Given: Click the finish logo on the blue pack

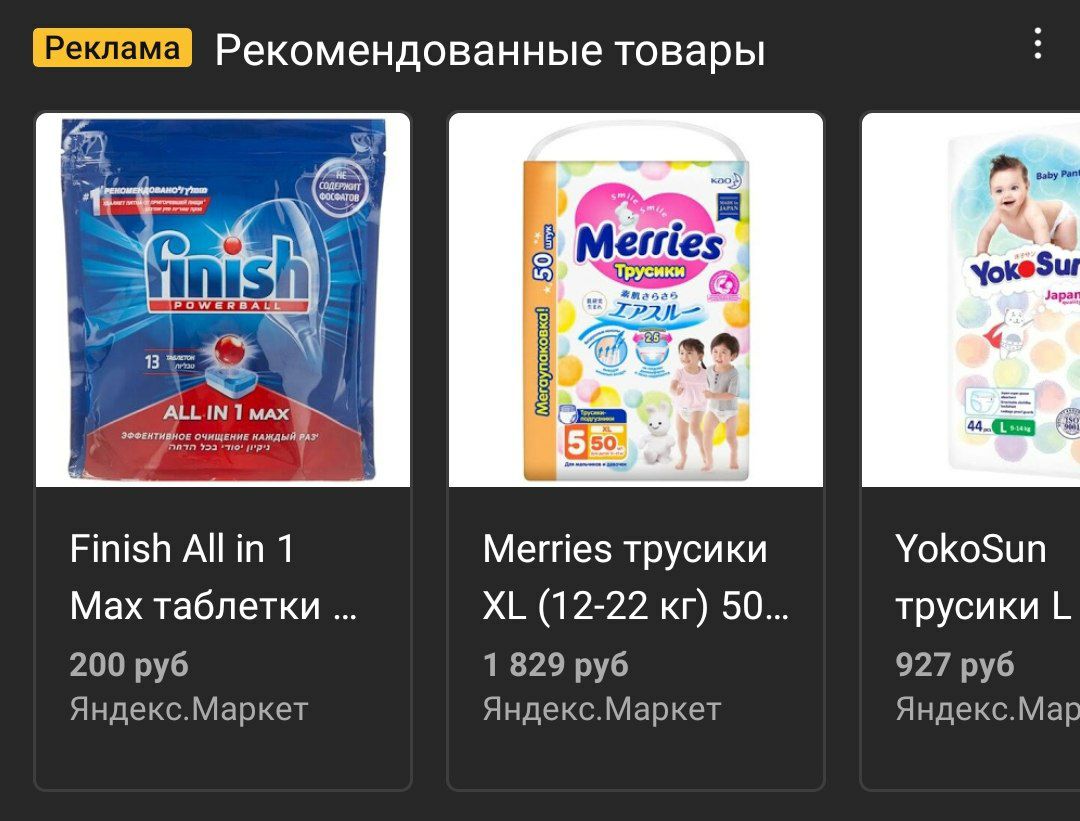Looking at the screenshot, I should coord(227,271).
